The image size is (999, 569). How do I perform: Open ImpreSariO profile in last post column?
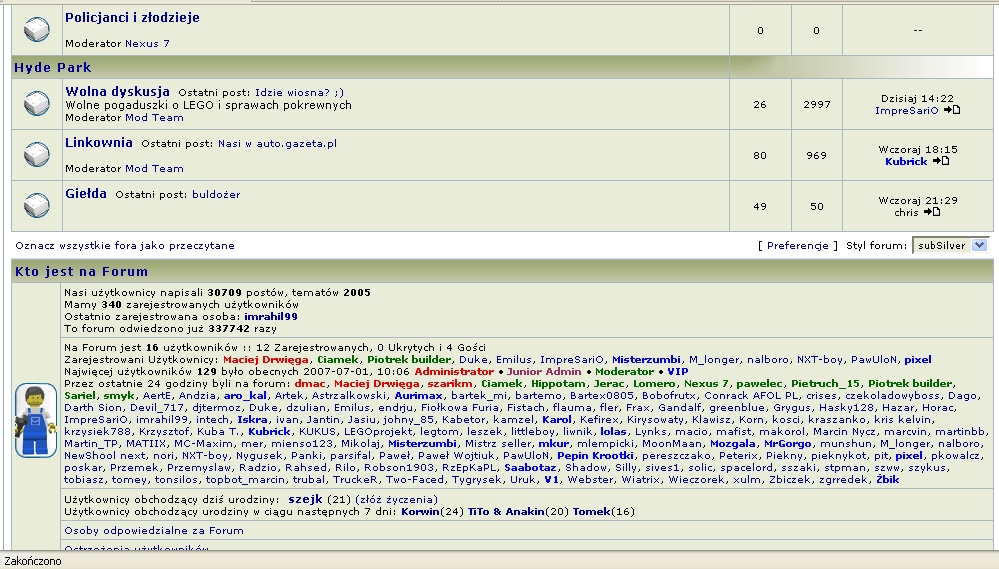pos(906,110)
